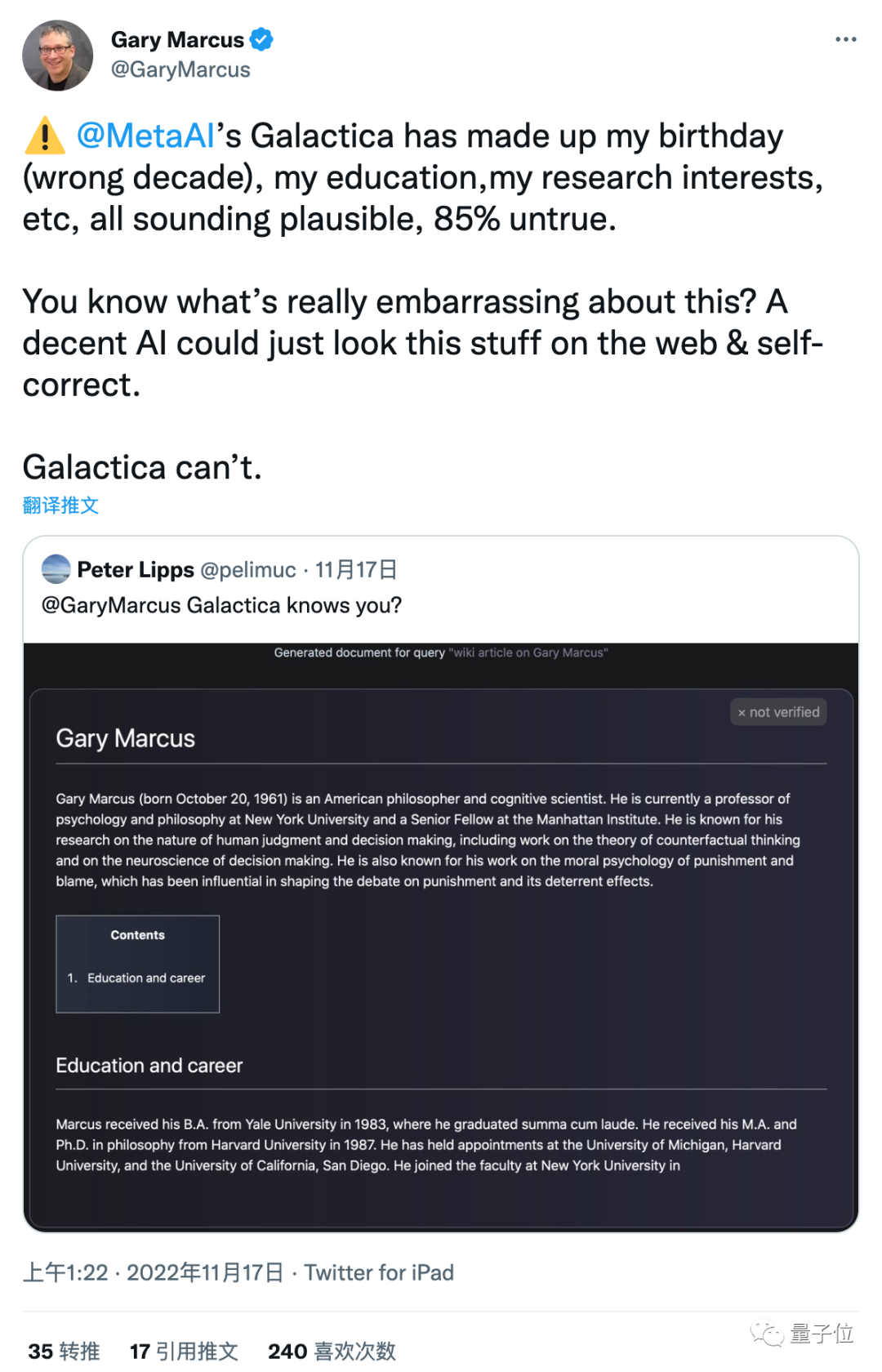Viewport: 882px width, 1372px height.
Task: Click the 翻译推文 translate link
Action: pos(60,506)
